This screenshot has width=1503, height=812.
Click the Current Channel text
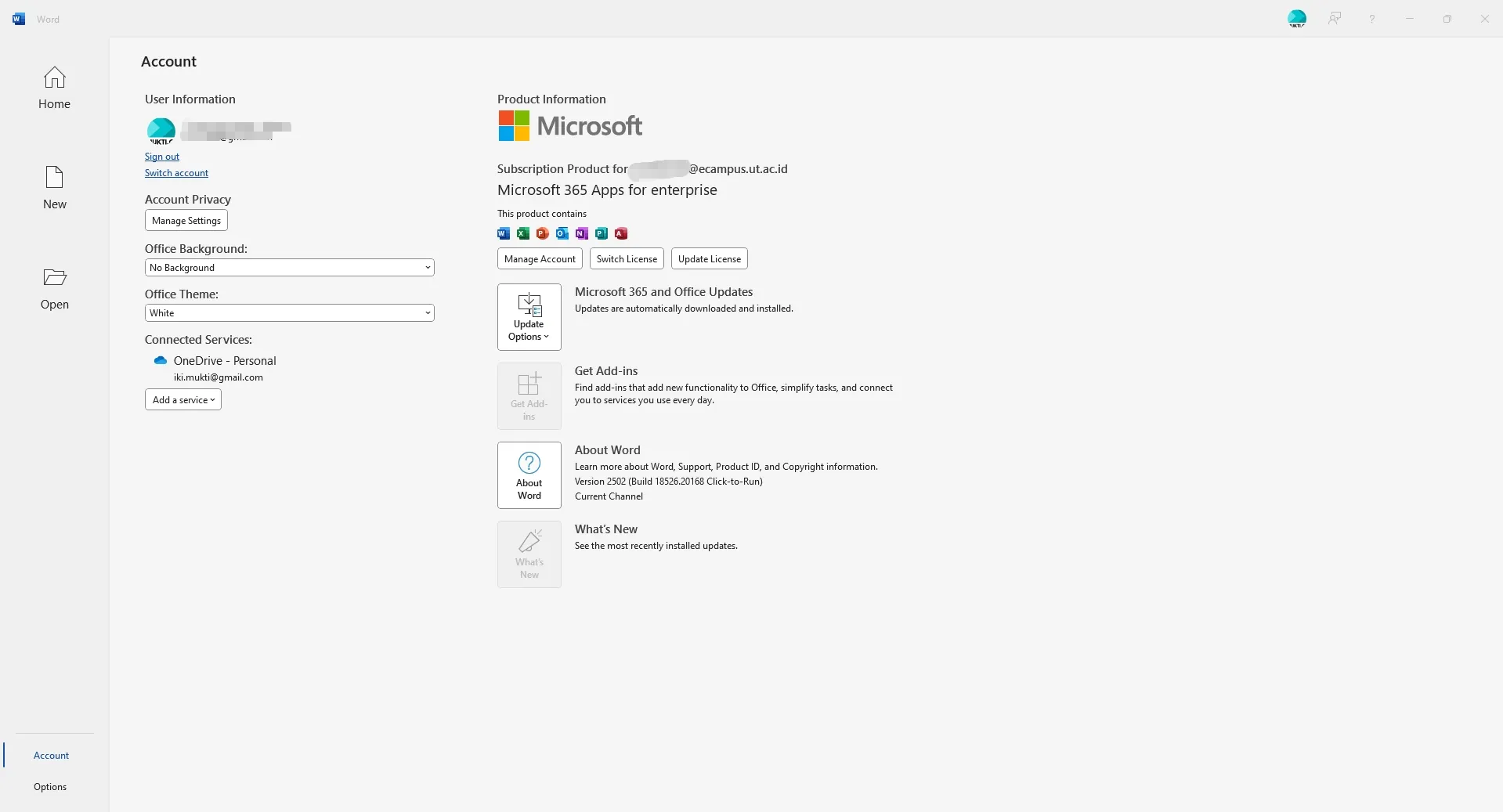point(609,496)
